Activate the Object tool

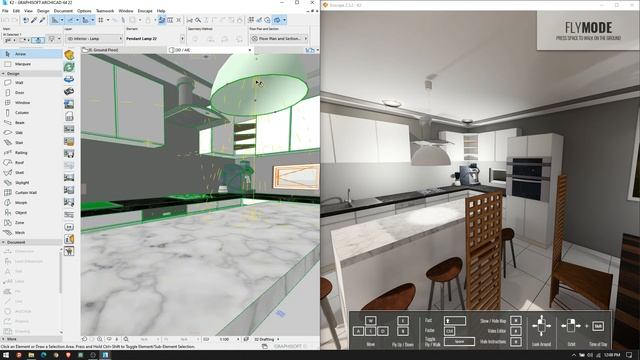pos(31,213)
